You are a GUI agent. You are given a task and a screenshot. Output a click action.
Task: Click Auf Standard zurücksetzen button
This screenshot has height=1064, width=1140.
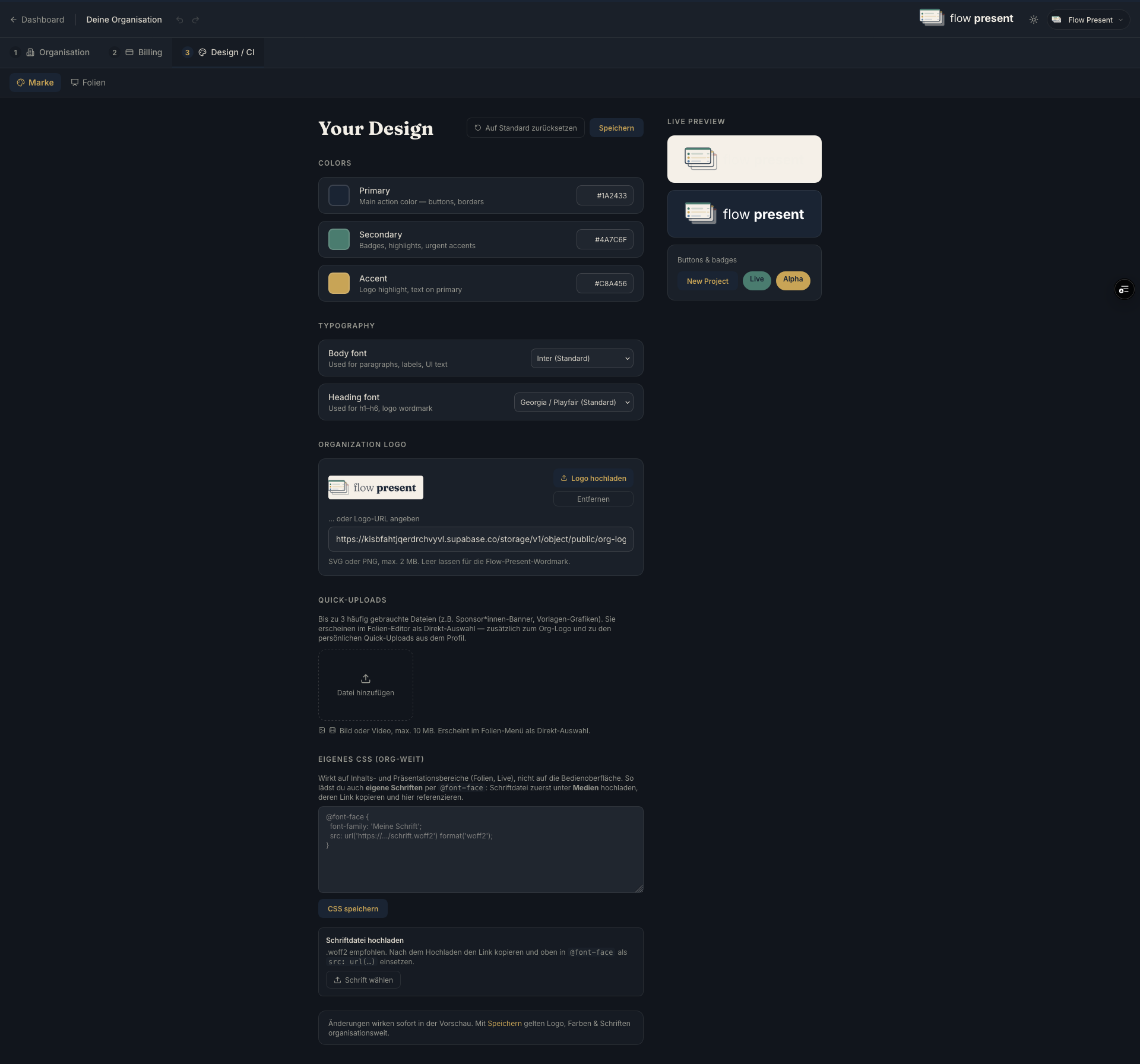(x=525, y=128)
